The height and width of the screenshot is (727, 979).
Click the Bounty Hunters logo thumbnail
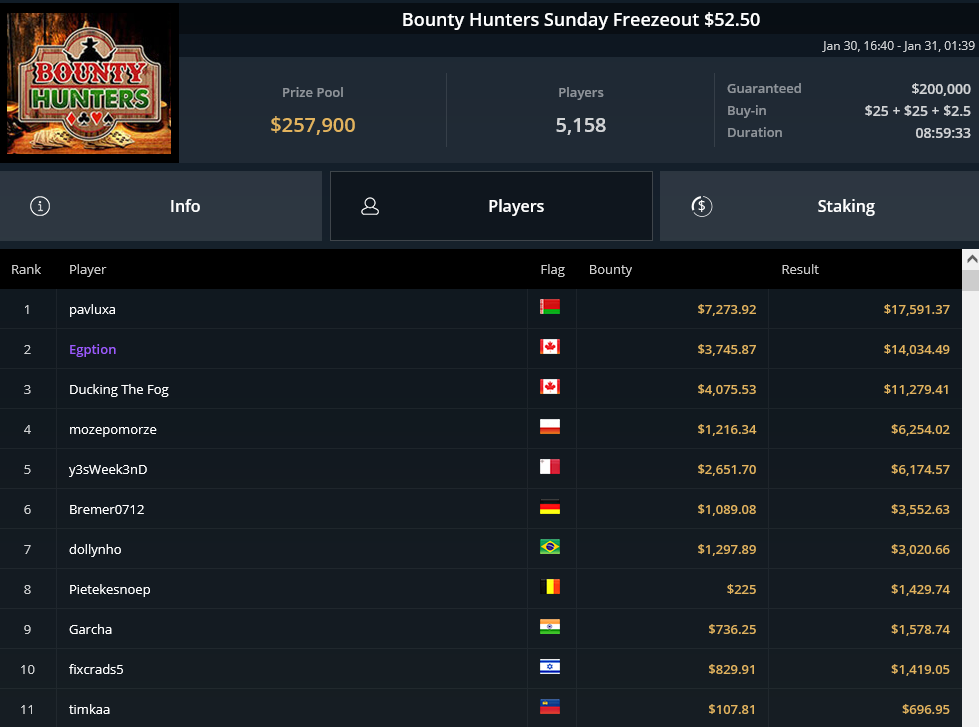[89, 82]
